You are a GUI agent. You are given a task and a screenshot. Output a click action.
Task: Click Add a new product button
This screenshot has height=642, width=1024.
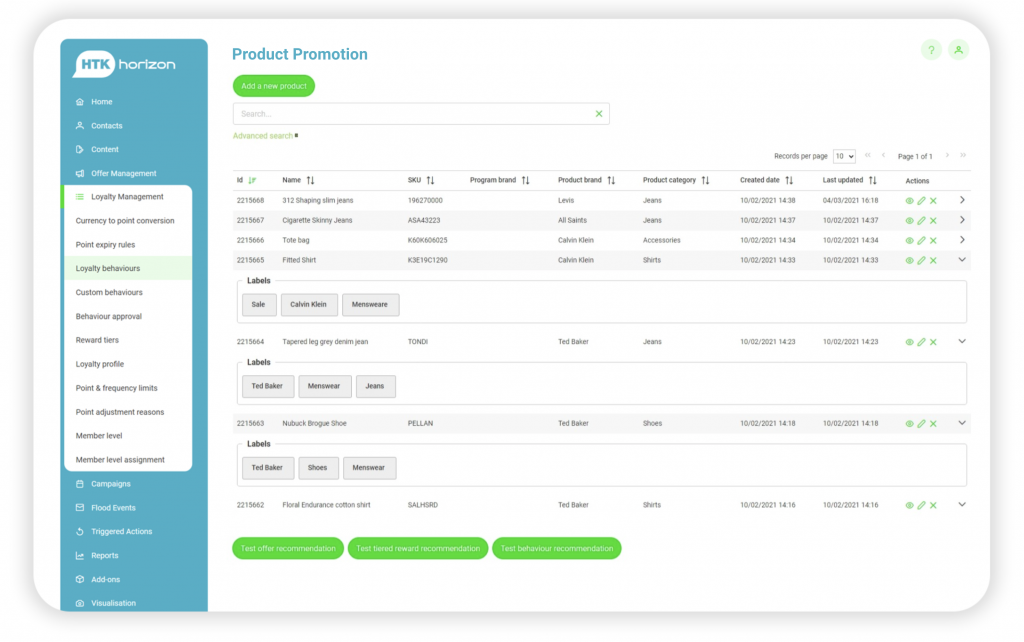click(x=274, y=86)
